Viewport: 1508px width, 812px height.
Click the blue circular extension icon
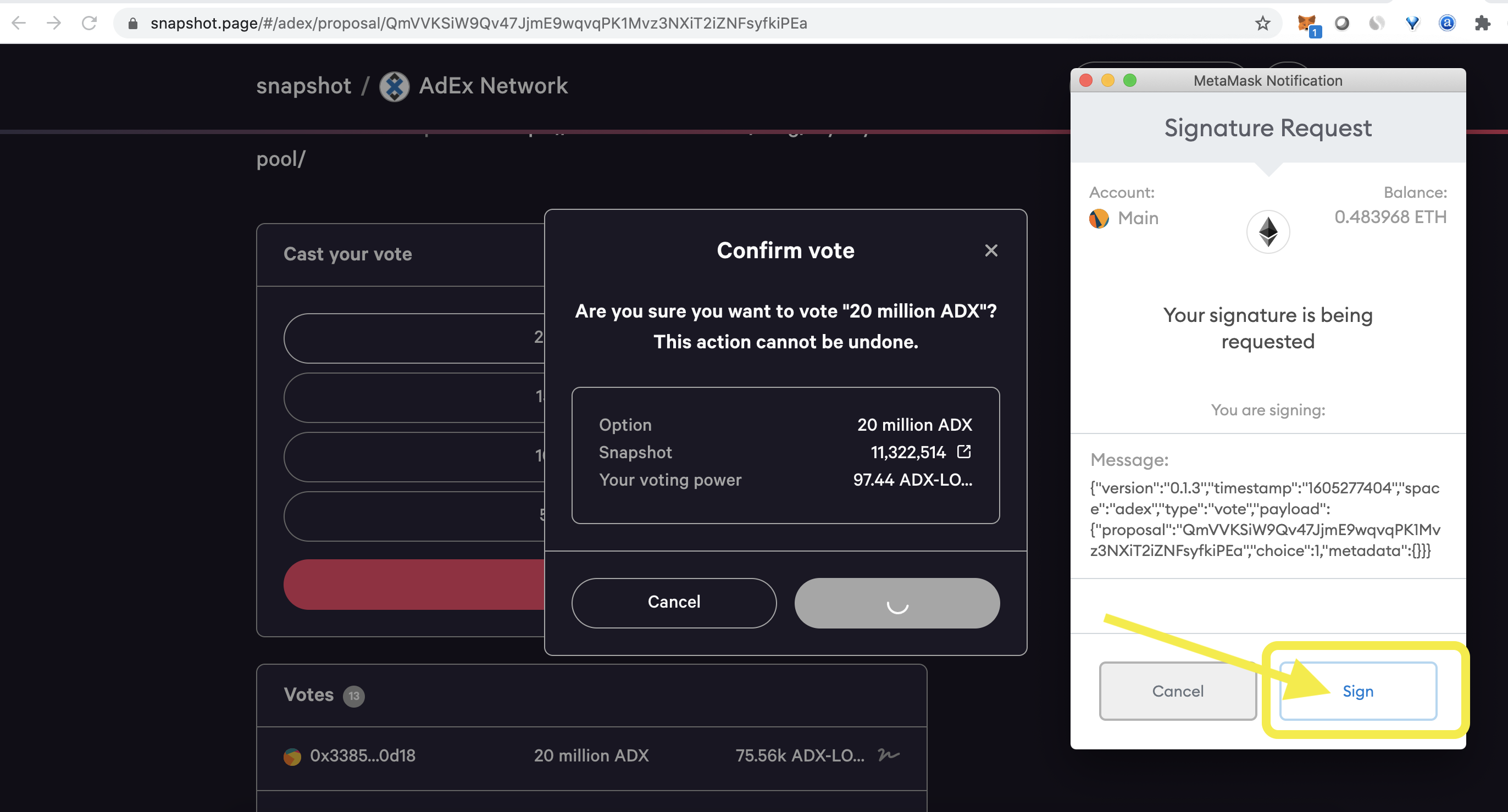[1446, 23]
